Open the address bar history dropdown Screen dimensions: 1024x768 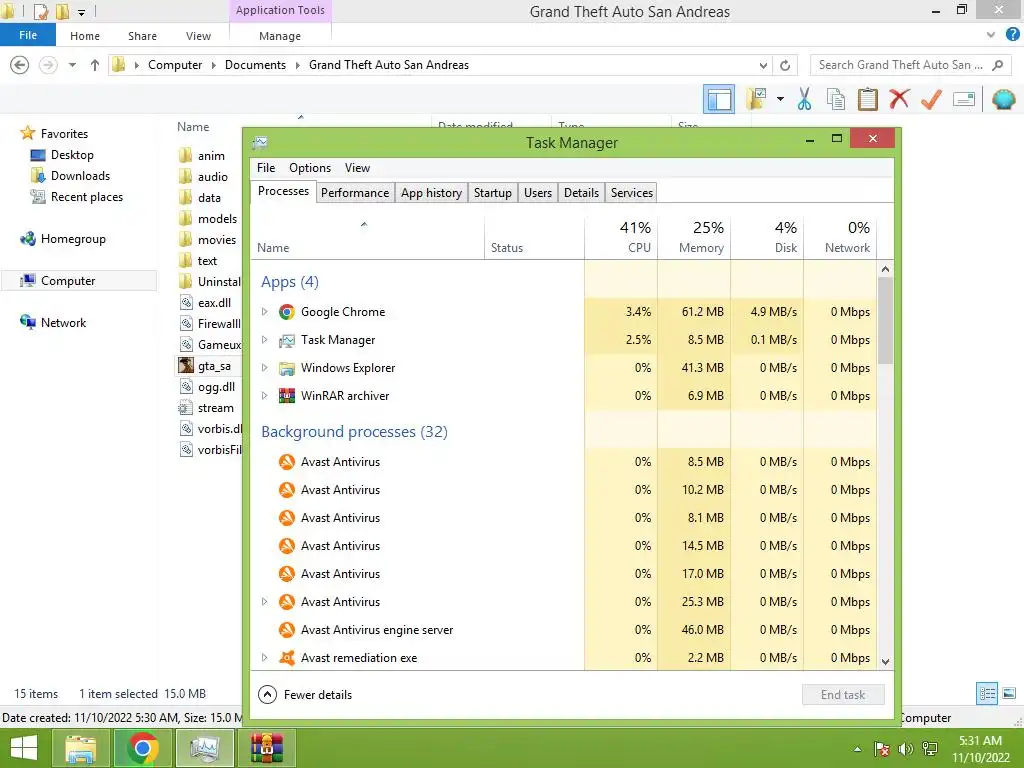[x=763, y=65]
